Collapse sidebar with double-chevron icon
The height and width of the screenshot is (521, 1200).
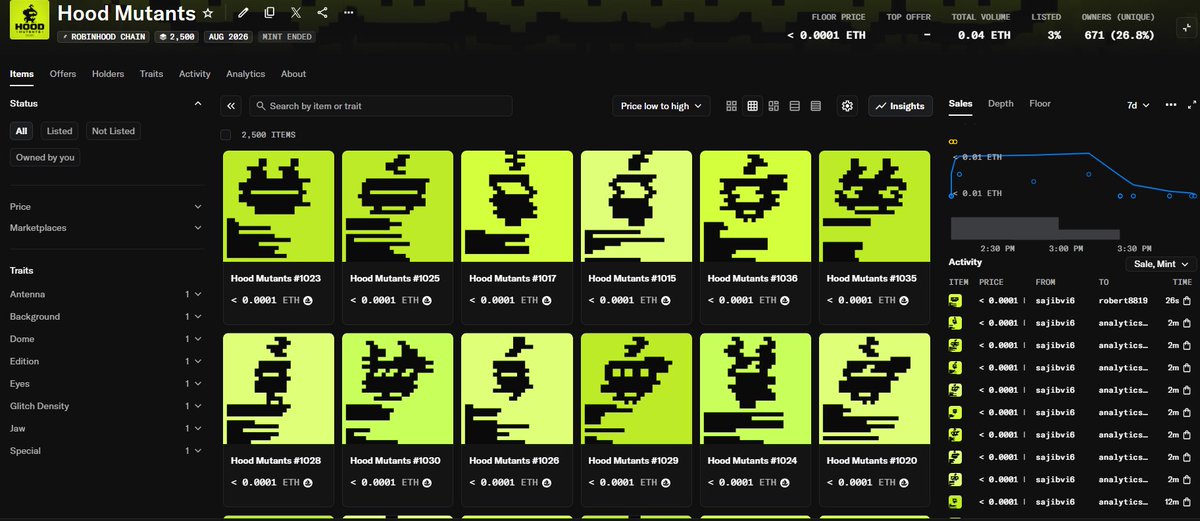coord(231,106)
